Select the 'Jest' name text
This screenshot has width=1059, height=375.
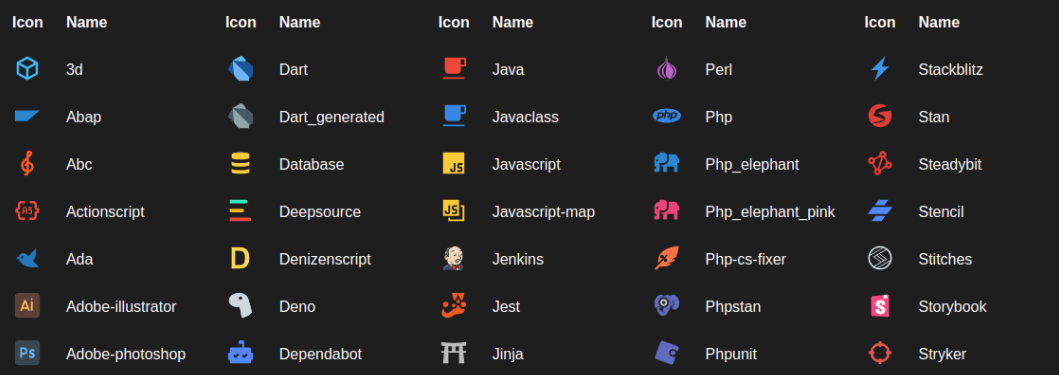(x=506, y=306)
